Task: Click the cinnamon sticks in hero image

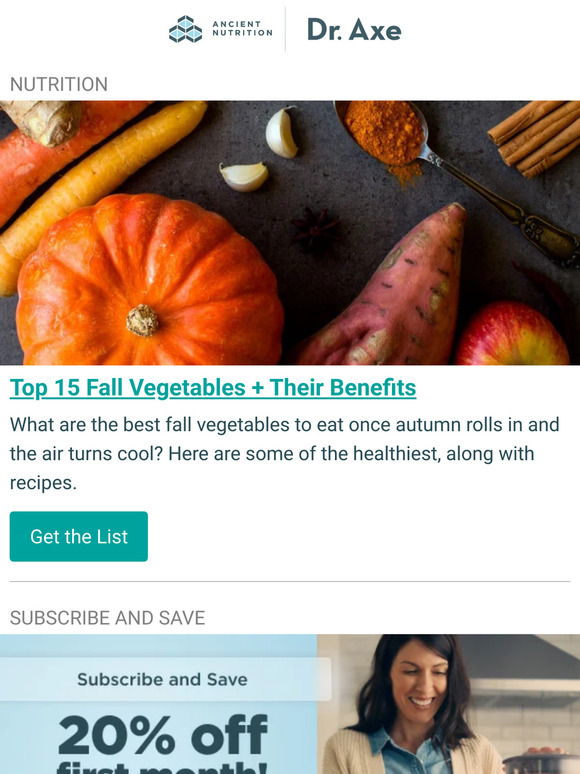Action: pyautogui.click(x=535, y=138)
